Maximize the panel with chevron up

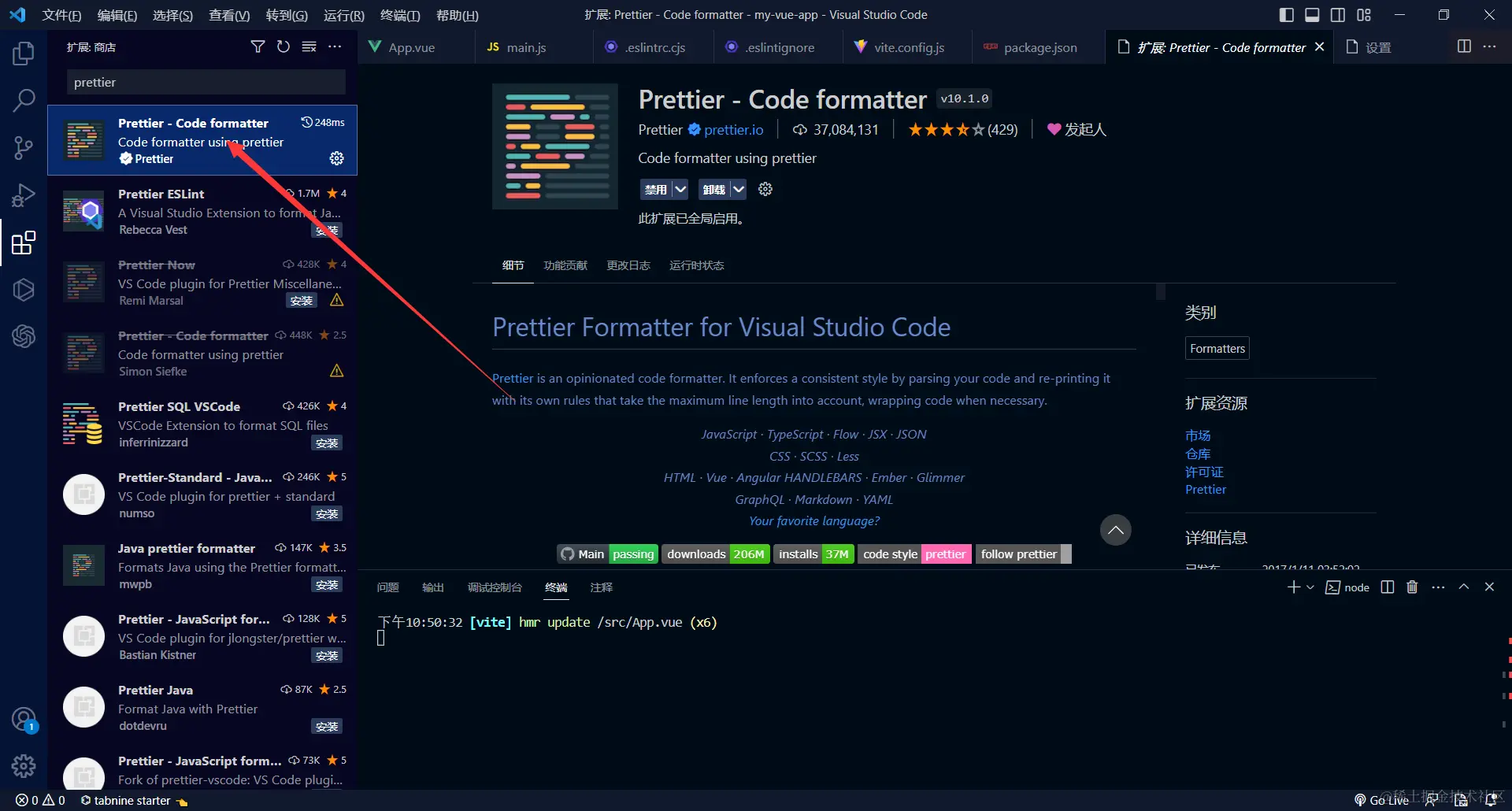point(1464,587)
